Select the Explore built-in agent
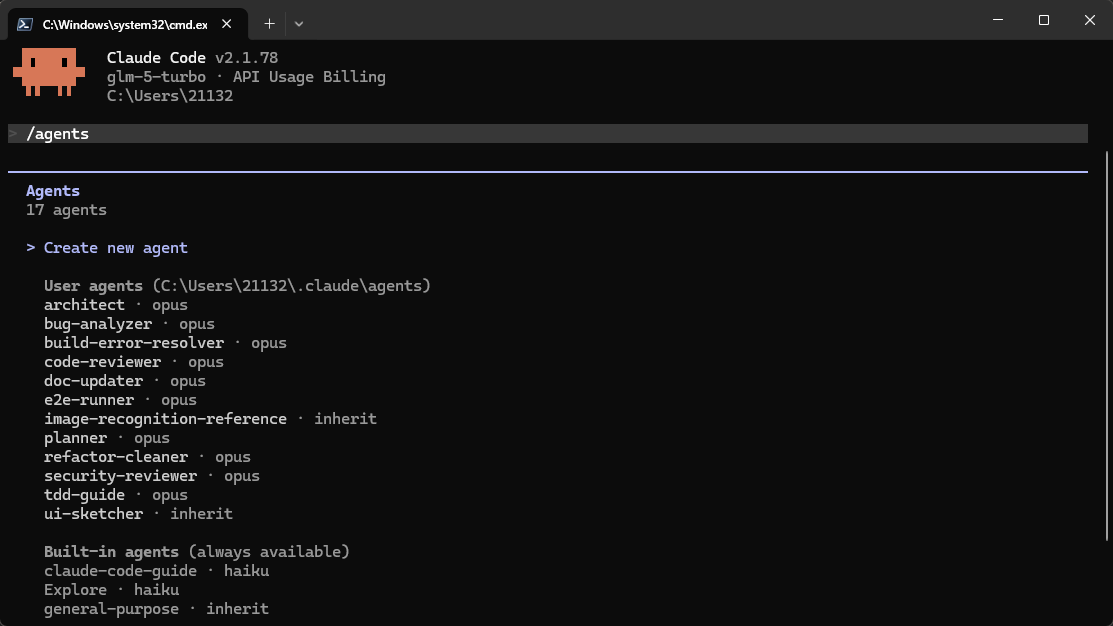Screen dimensions: 1113x626 [x=111, y=591]
